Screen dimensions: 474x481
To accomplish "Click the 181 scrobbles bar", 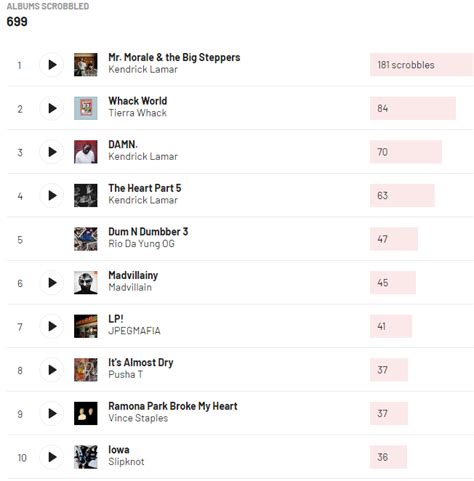I will coord(422,65).
